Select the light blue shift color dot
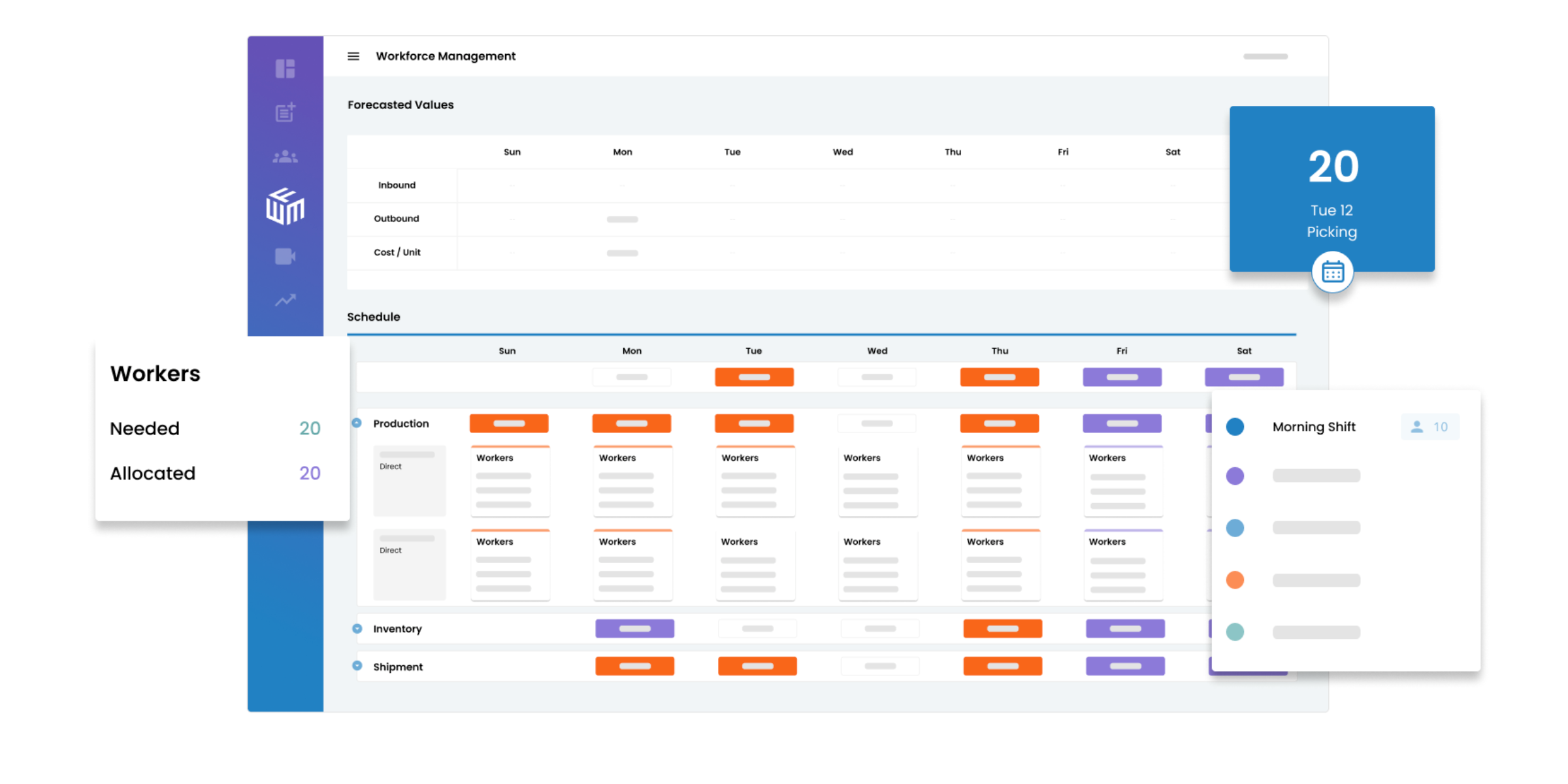The width and height of the screenshot is (1568, 784). coord(1235,527)
